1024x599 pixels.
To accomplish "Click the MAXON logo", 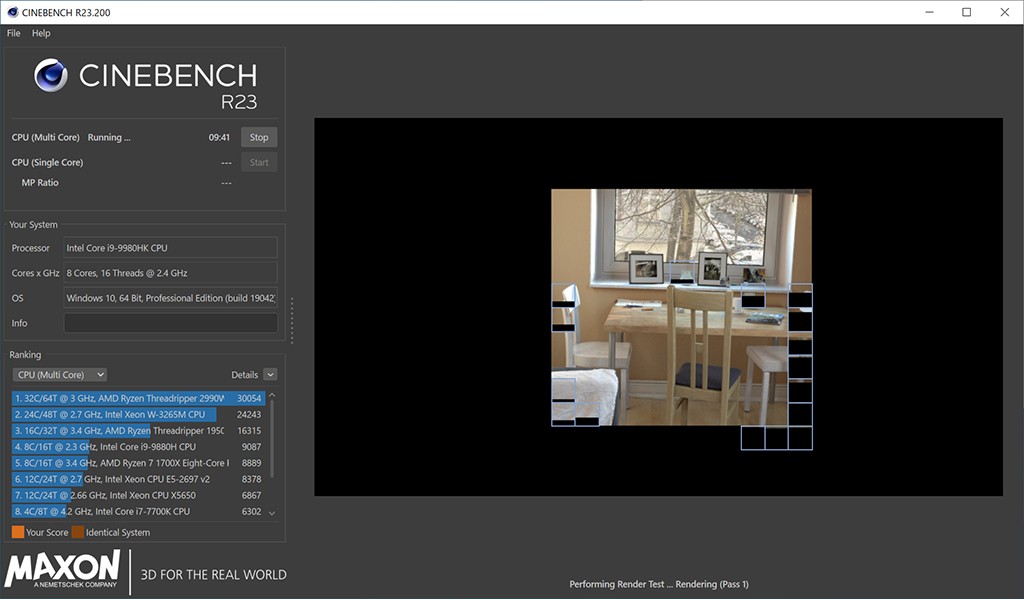I will [x=63, y=570].
